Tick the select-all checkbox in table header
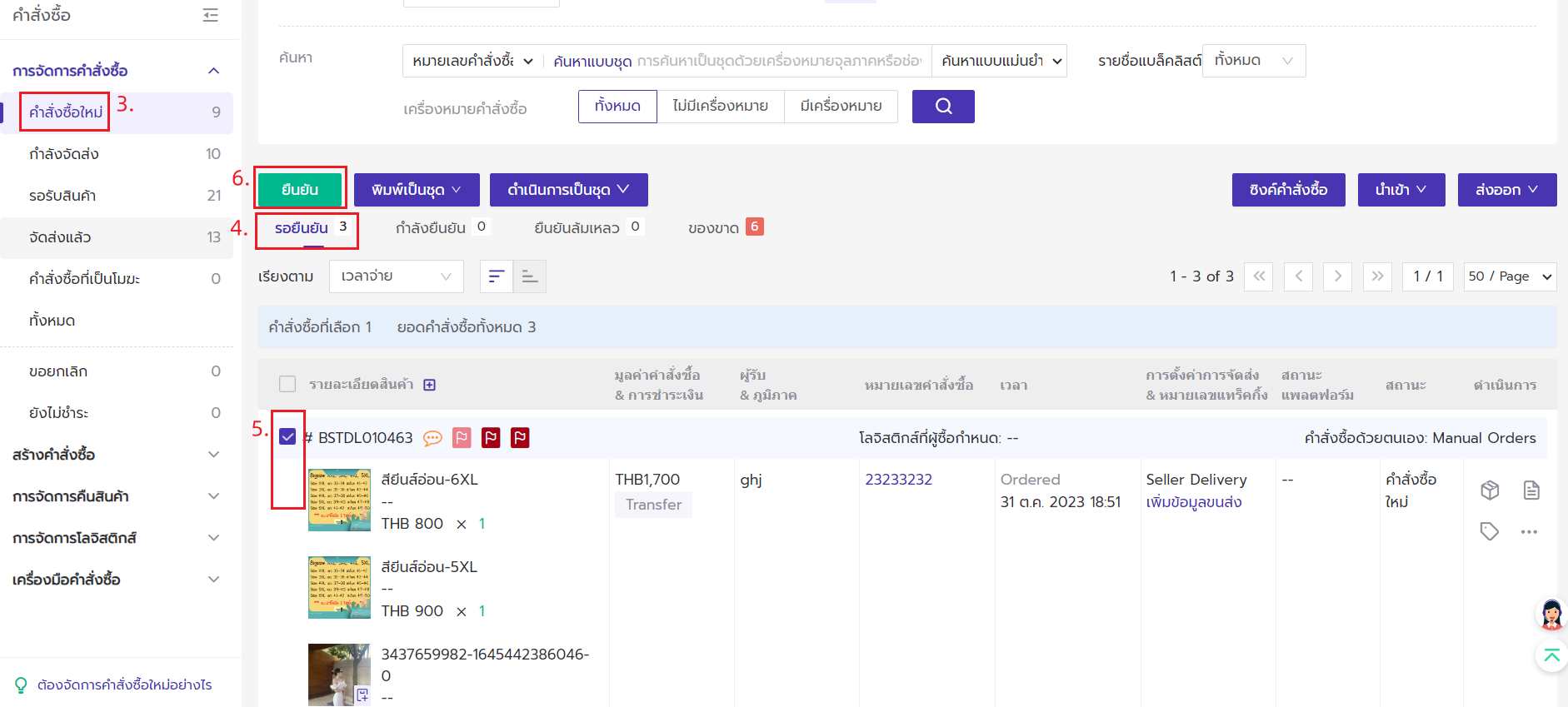 pos(287,384)
